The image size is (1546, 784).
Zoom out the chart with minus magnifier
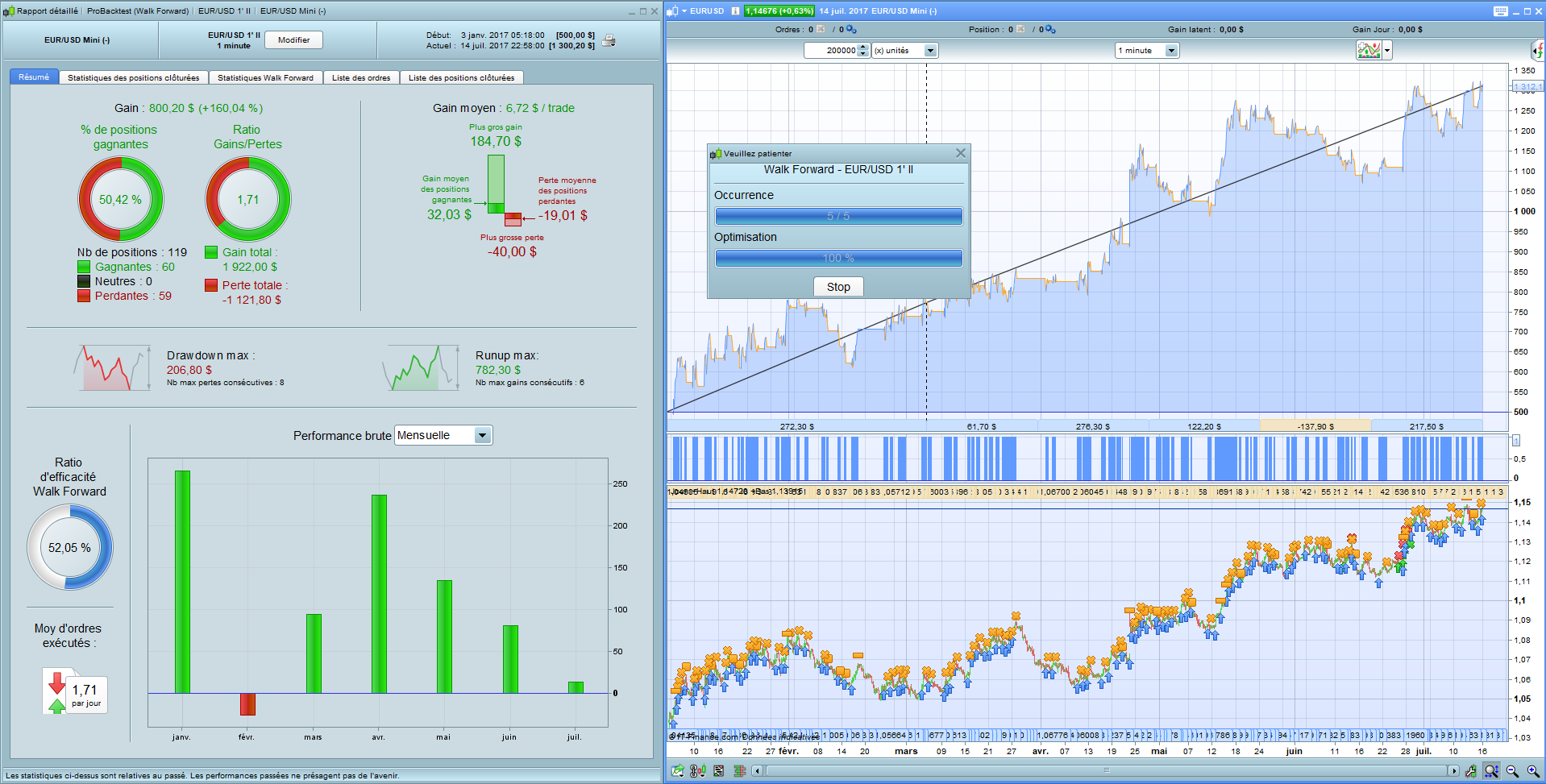click(1512, 771)
